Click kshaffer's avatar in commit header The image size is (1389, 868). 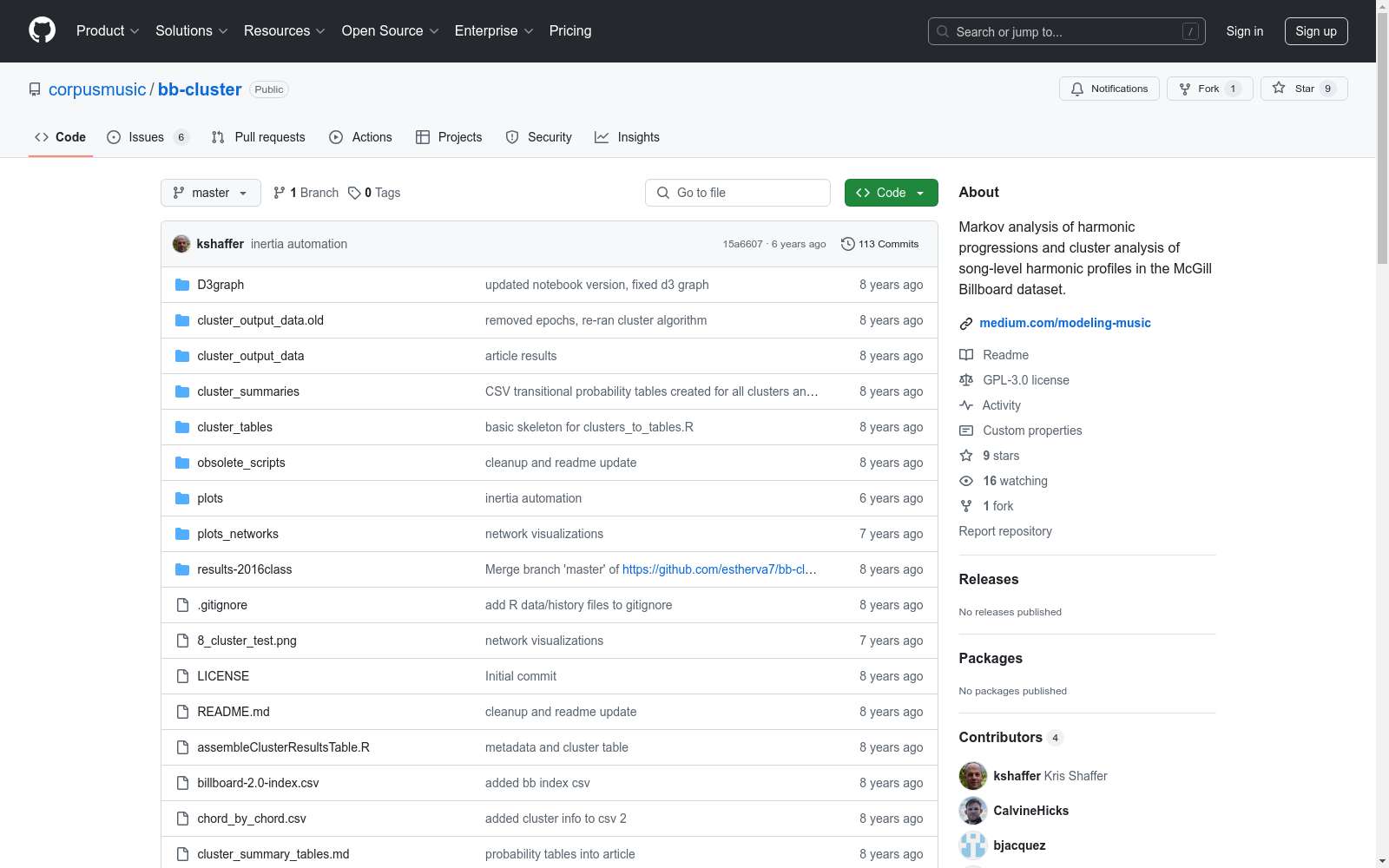181,244
